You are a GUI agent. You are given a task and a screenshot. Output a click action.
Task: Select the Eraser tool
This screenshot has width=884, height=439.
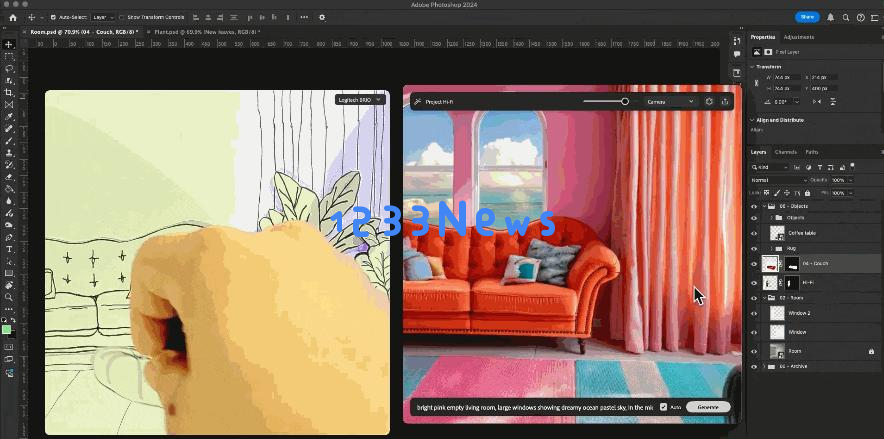(8, 177)
